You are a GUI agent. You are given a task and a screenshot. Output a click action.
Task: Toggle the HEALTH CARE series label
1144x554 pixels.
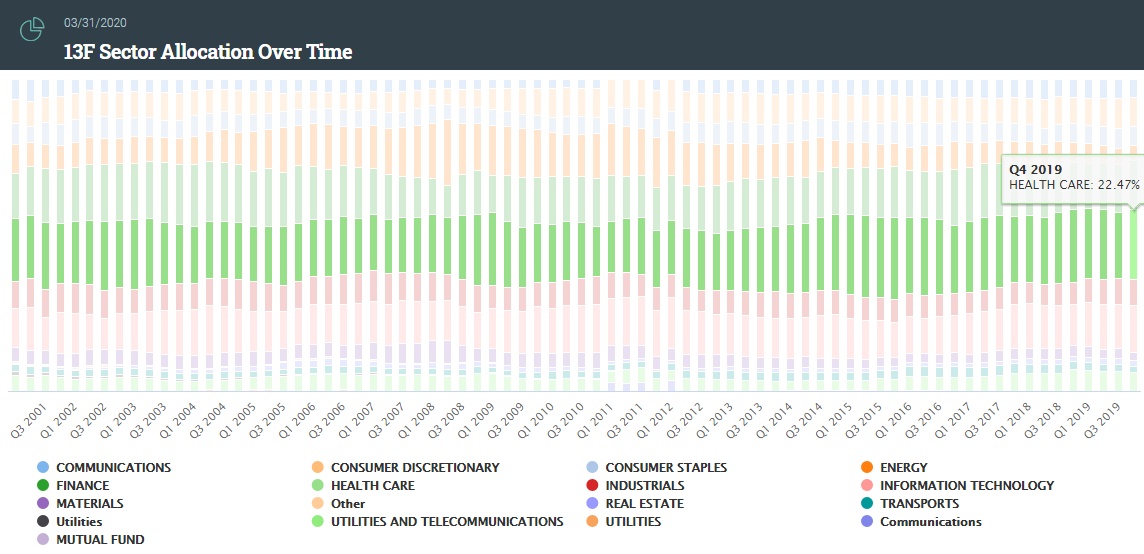coord(372,486)
